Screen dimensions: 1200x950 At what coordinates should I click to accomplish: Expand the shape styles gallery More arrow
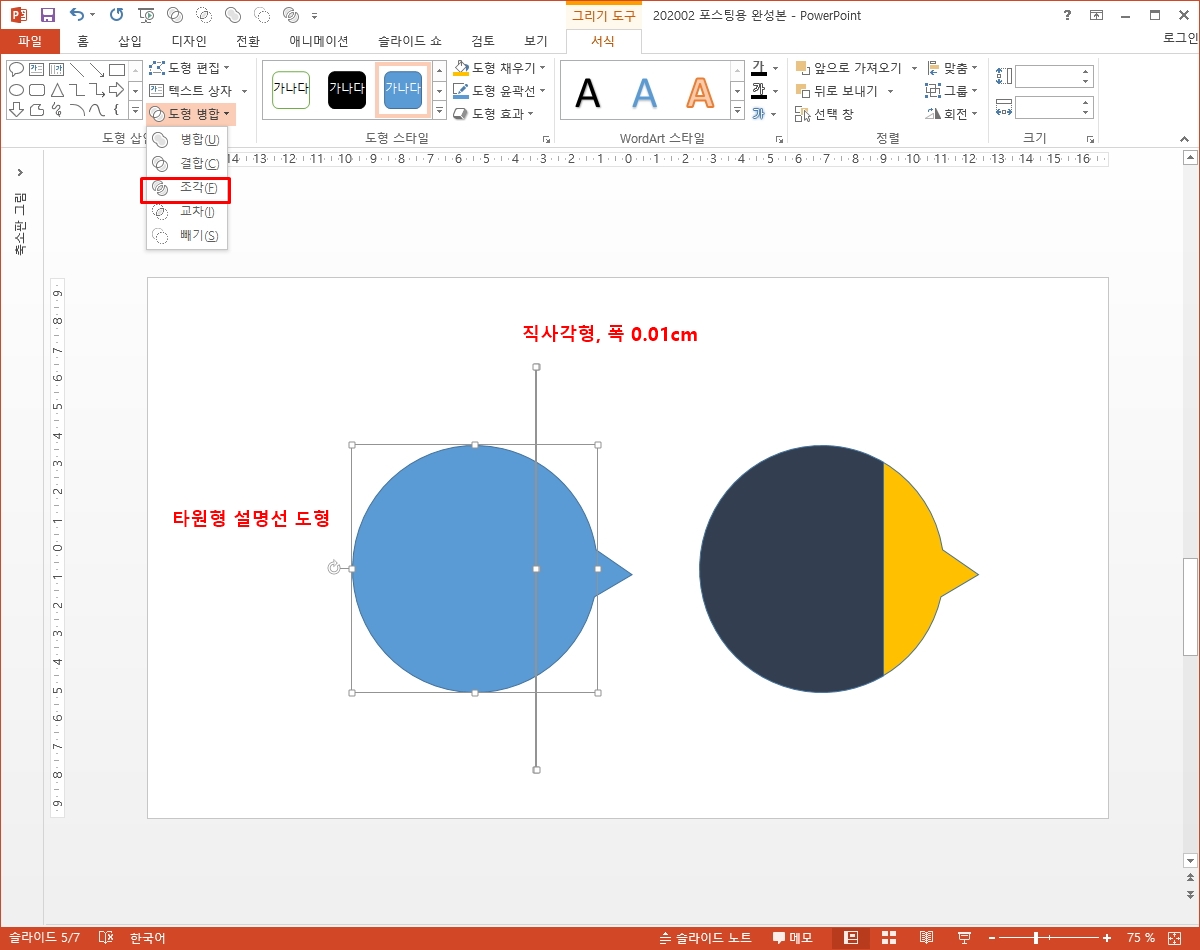click(x=439, y=112)
